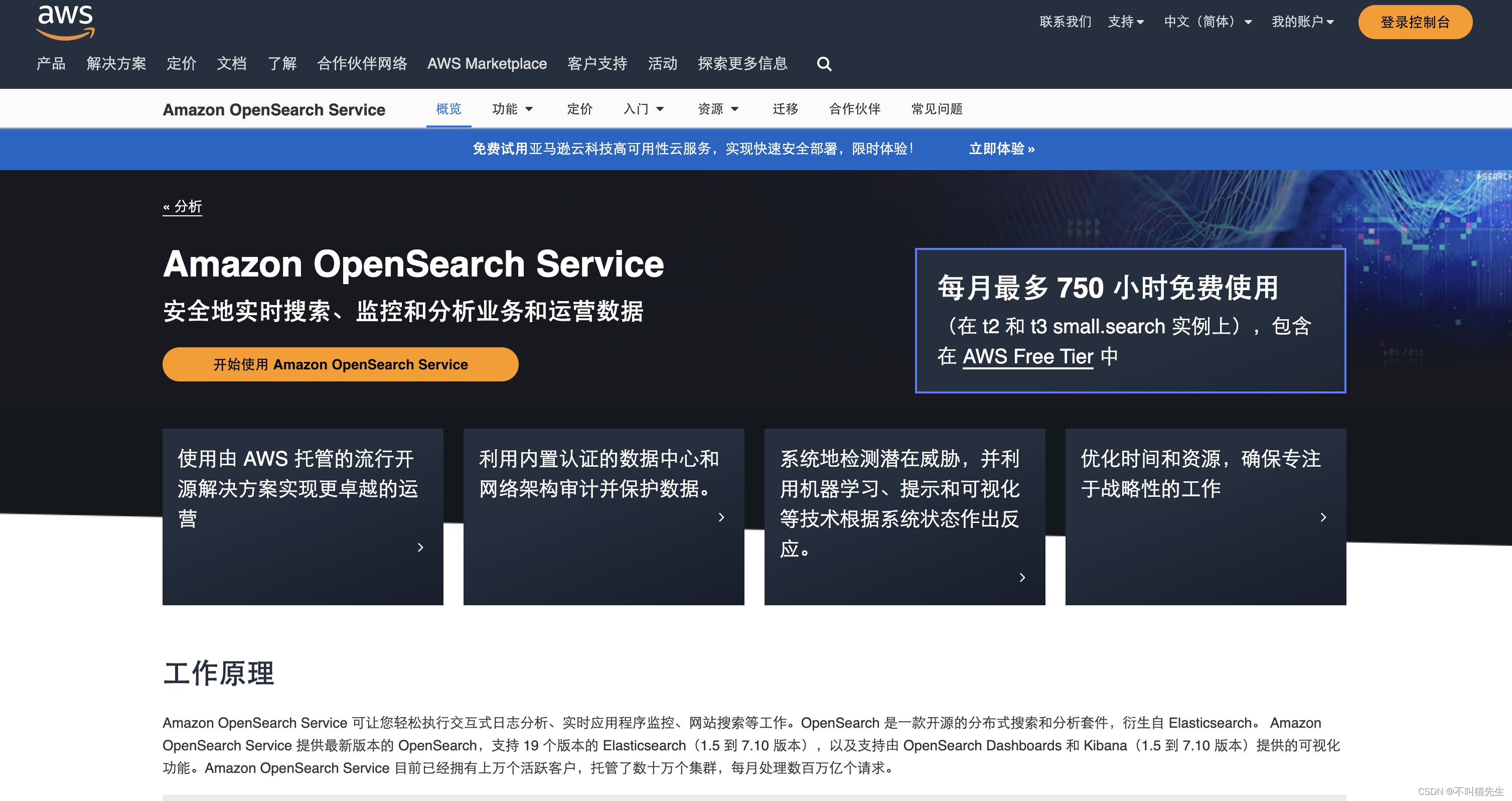The width and height of the screenshot is (1512, 801).
Task: Open the 产品 menu
Action: tap(51, 64)
